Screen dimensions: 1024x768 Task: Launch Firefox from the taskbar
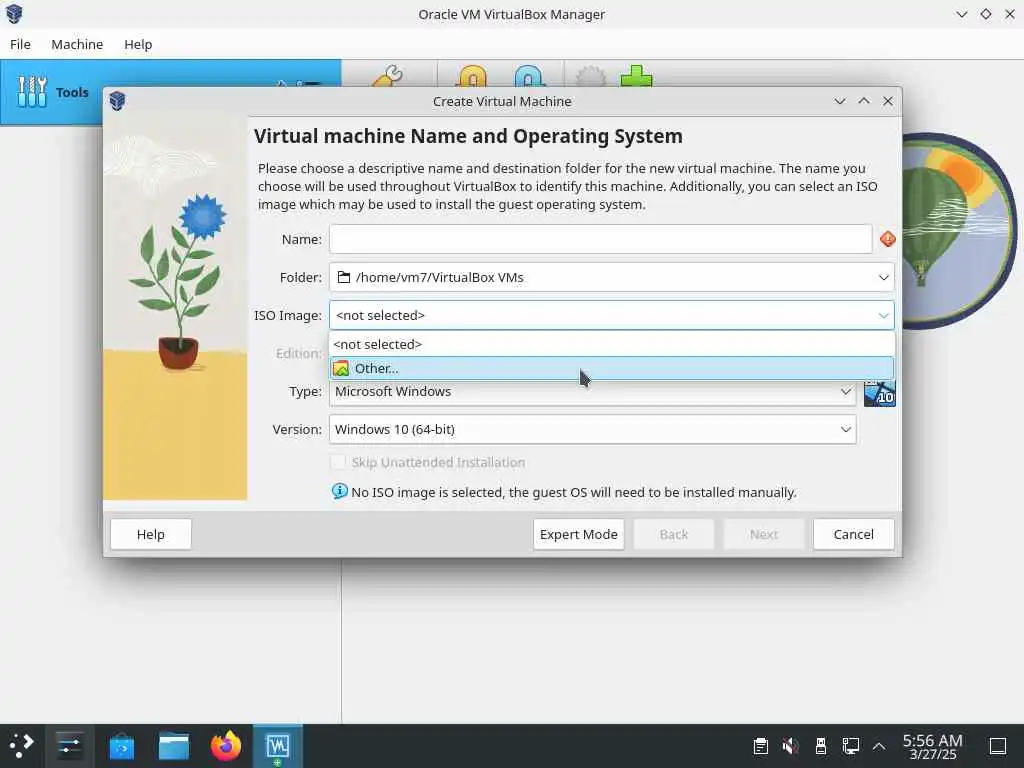pyautogui.click(x=226, y=746)
